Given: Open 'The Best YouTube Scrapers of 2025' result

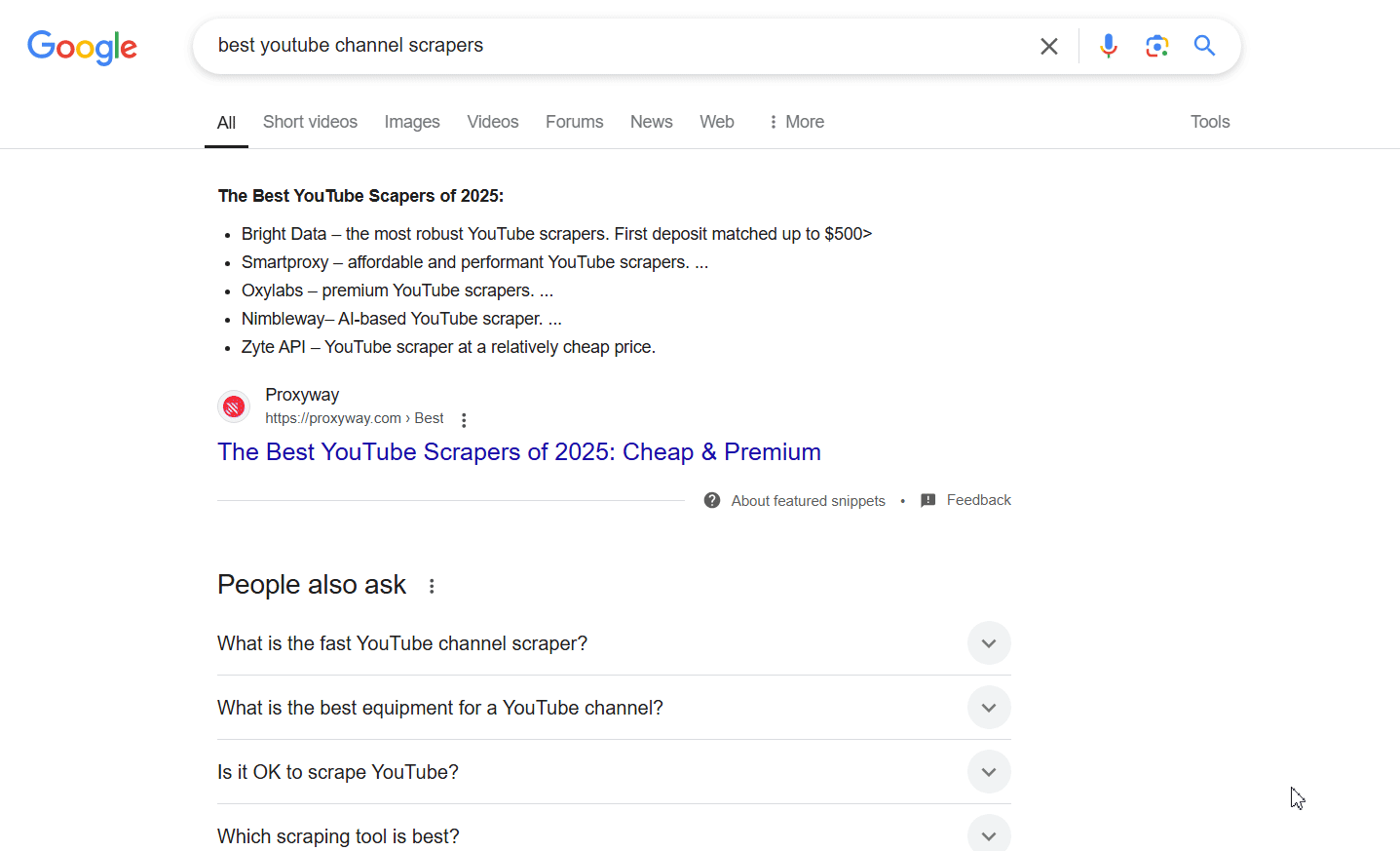Looking at the screenshot, I should [x=519, y=451].
